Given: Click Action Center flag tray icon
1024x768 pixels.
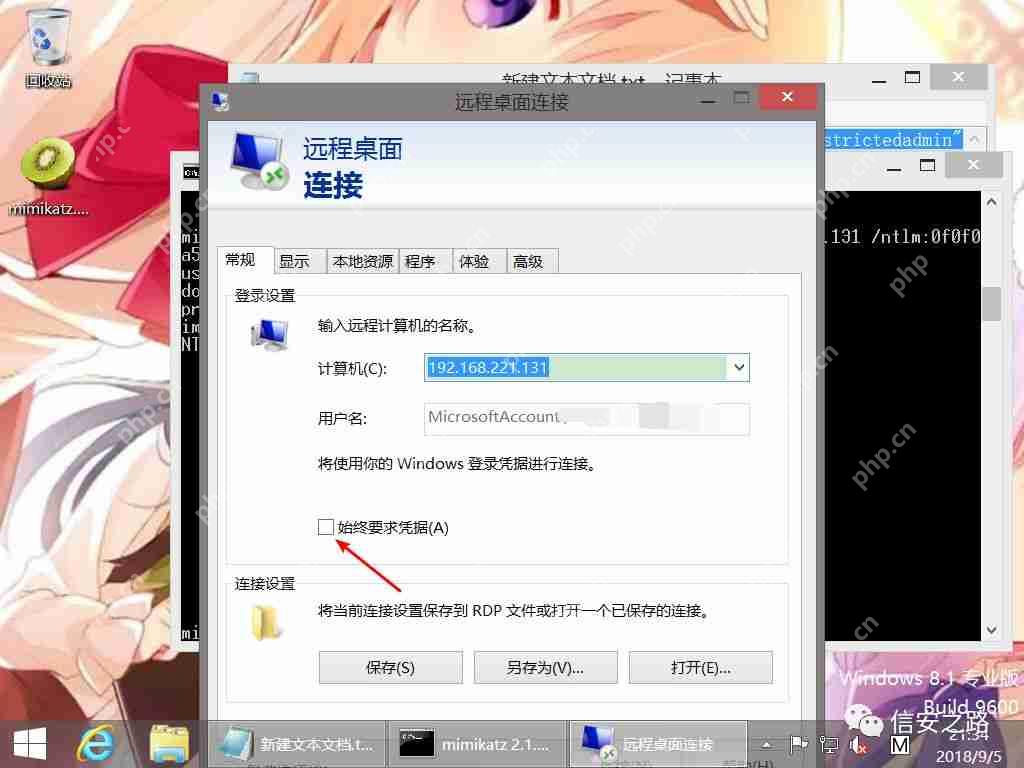Looking at the screenshot, I should [x=798, y=744].
